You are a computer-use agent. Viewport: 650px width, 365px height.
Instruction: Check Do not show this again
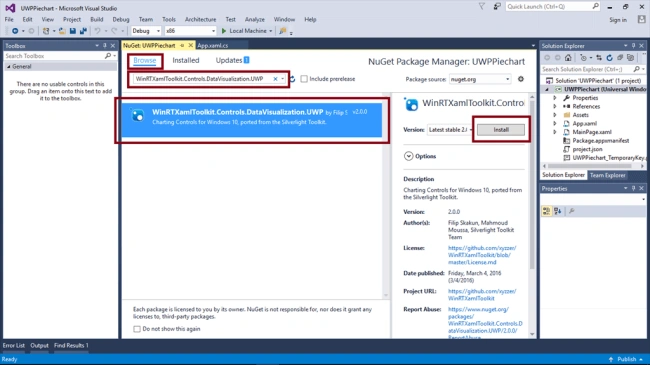(x=137, y=329)
